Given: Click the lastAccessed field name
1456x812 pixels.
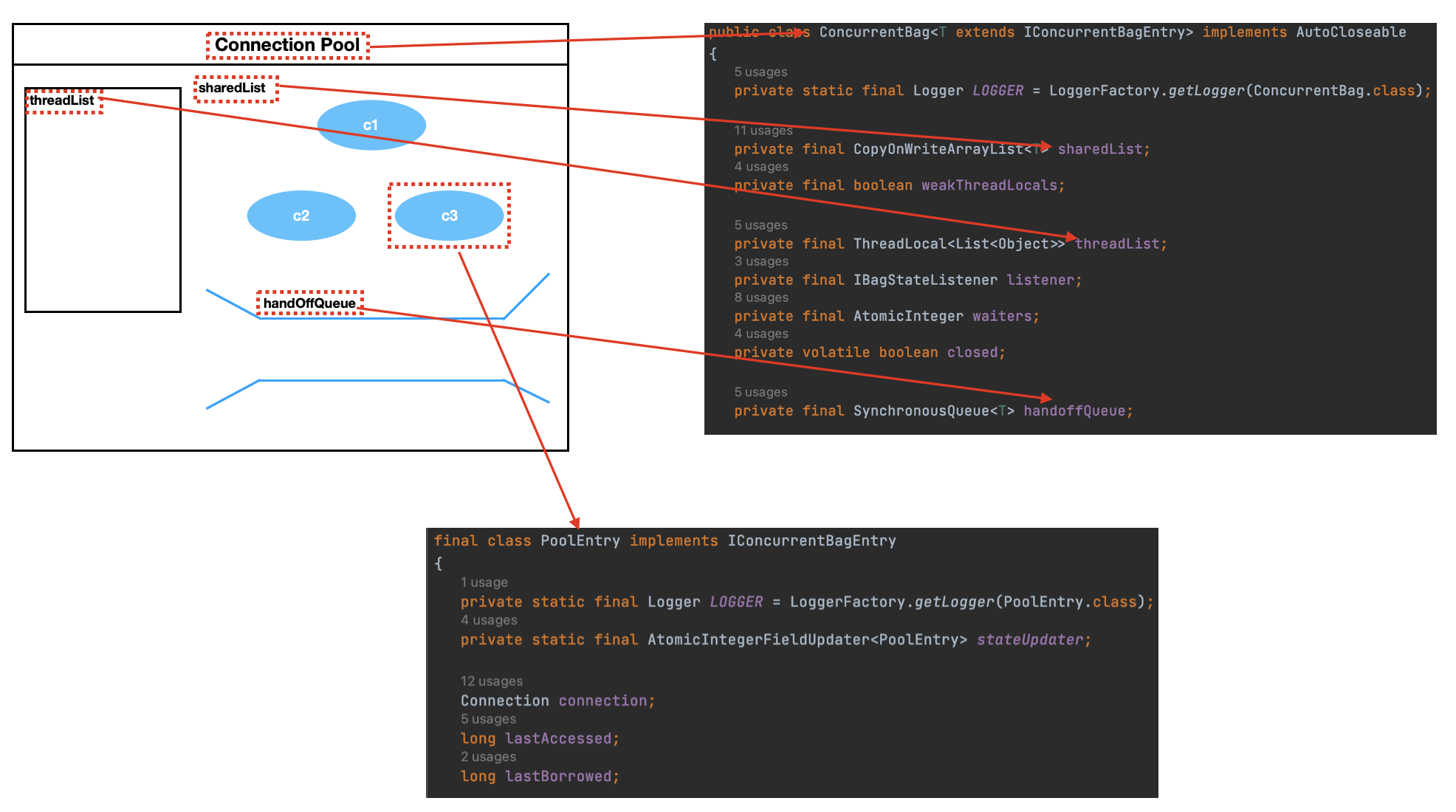Looking at the screenshot, I should pos(558,738).
